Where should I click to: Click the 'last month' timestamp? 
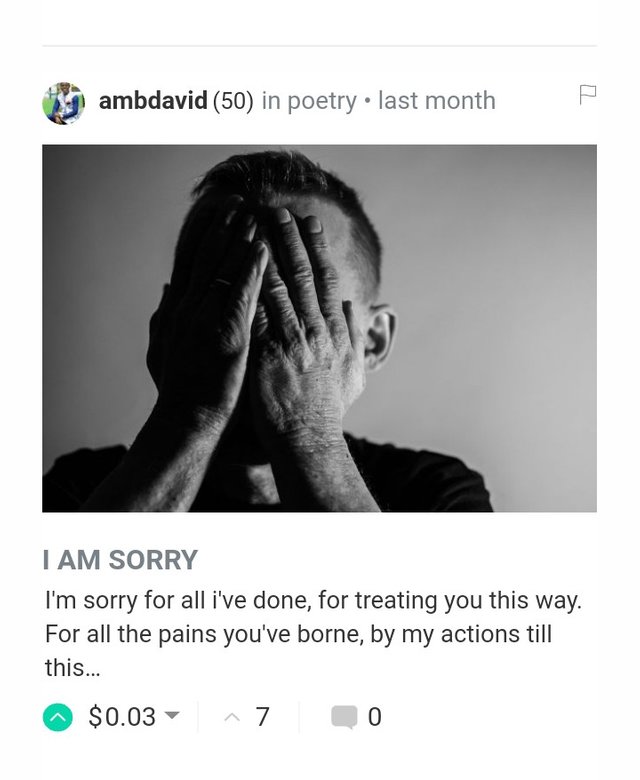[436, 101]
